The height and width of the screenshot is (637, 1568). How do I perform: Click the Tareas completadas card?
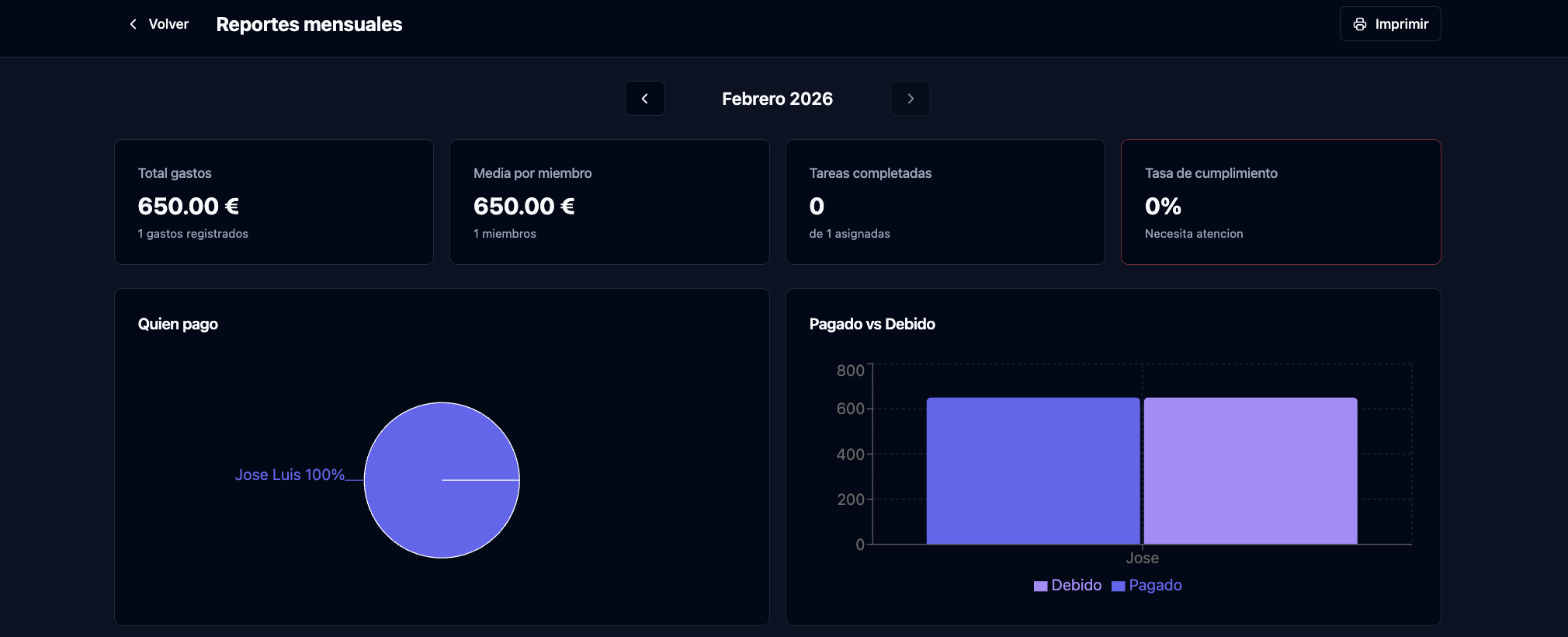[945, 202]
